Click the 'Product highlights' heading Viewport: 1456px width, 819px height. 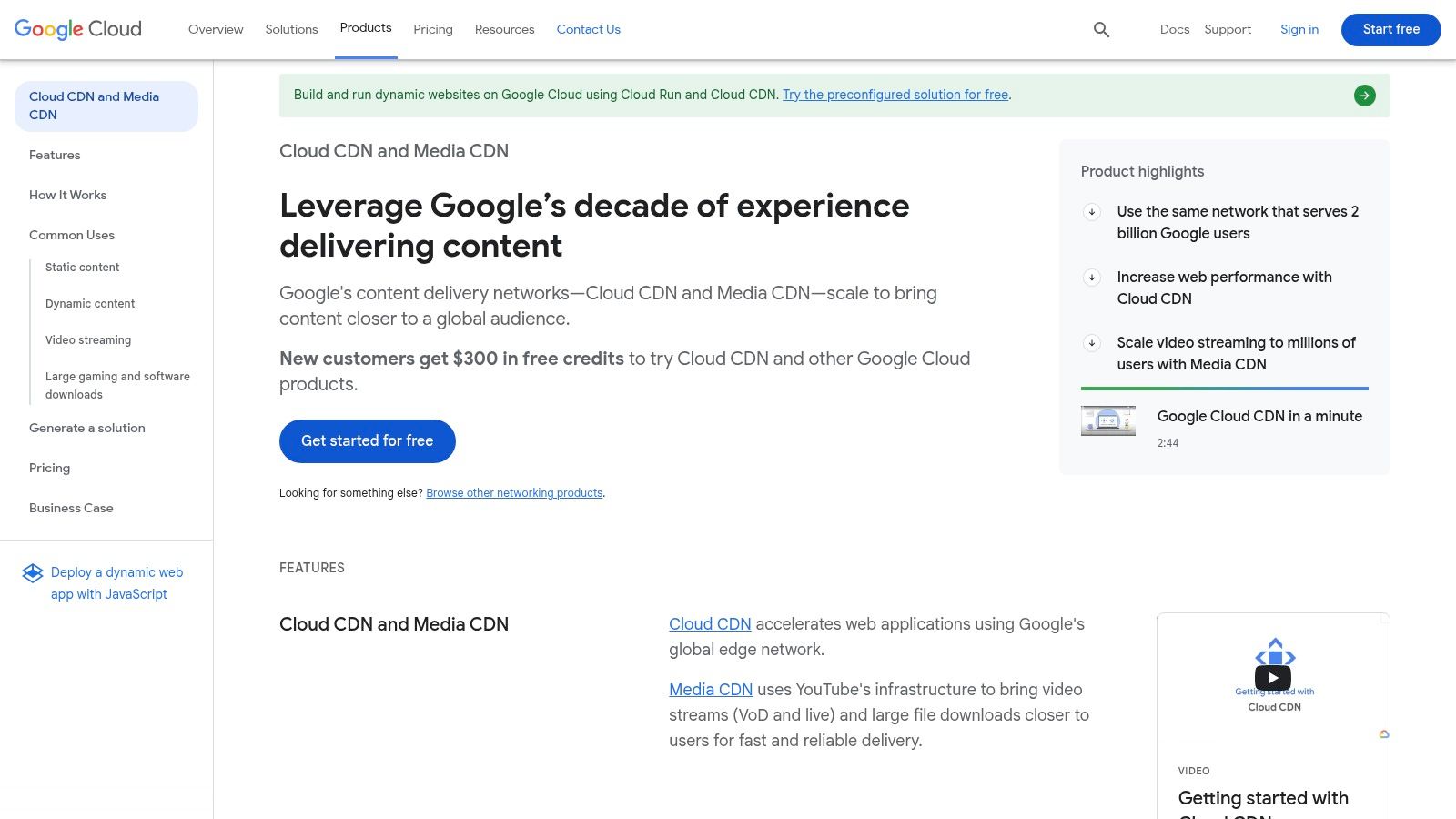tap(1142, 171)
